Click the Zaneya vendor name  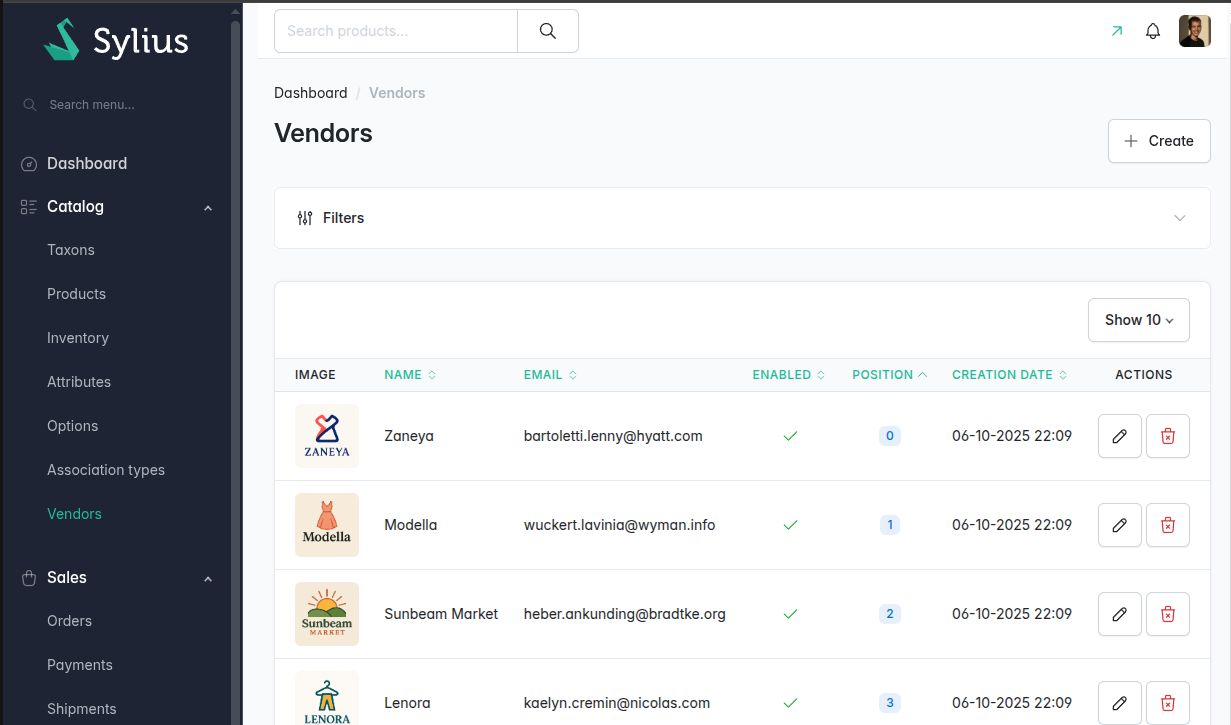pyautogui.click(x=409, y=436)
